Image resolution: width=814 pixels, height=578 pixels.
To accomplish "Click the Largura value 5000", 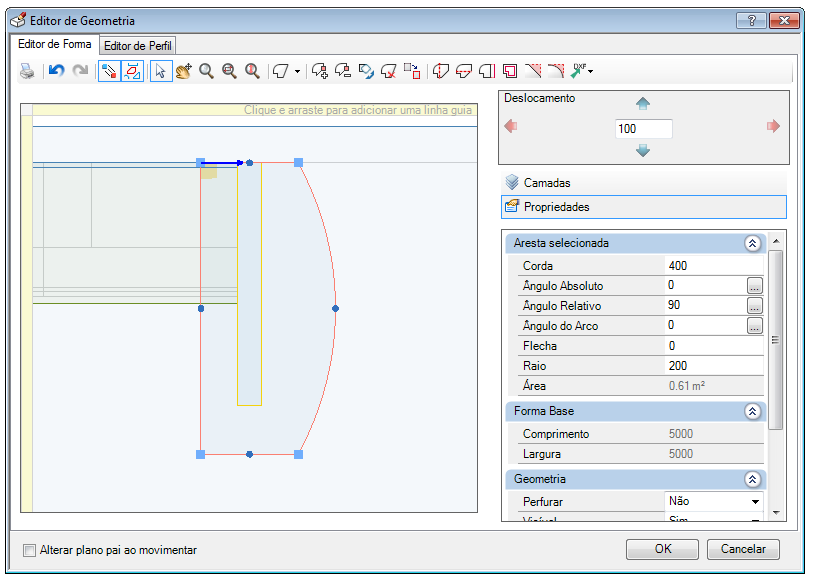I will [x=714, y=454].
